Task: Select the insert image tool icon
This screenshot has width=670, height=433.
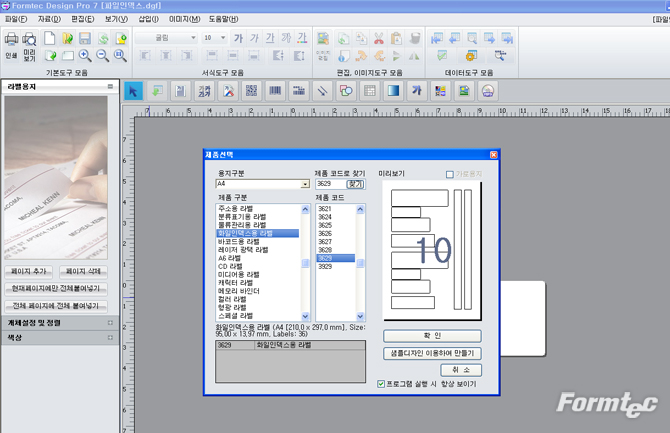Action: click(464, 91)
